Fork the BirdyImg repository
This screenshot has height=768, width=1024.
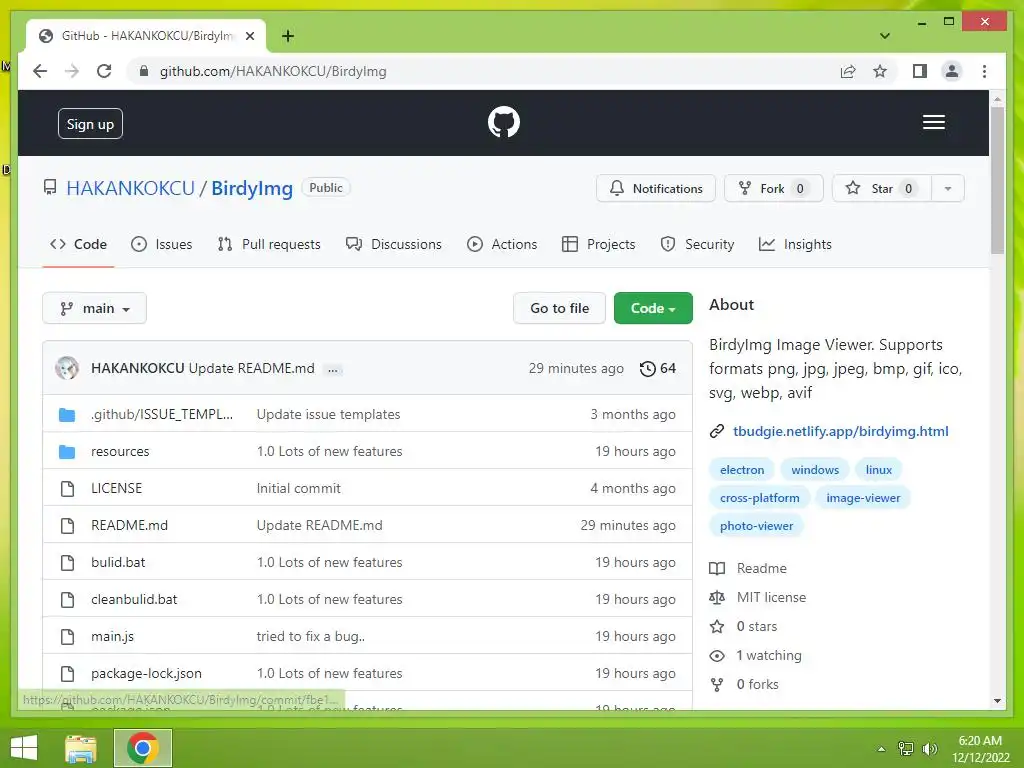pos(773,189)
